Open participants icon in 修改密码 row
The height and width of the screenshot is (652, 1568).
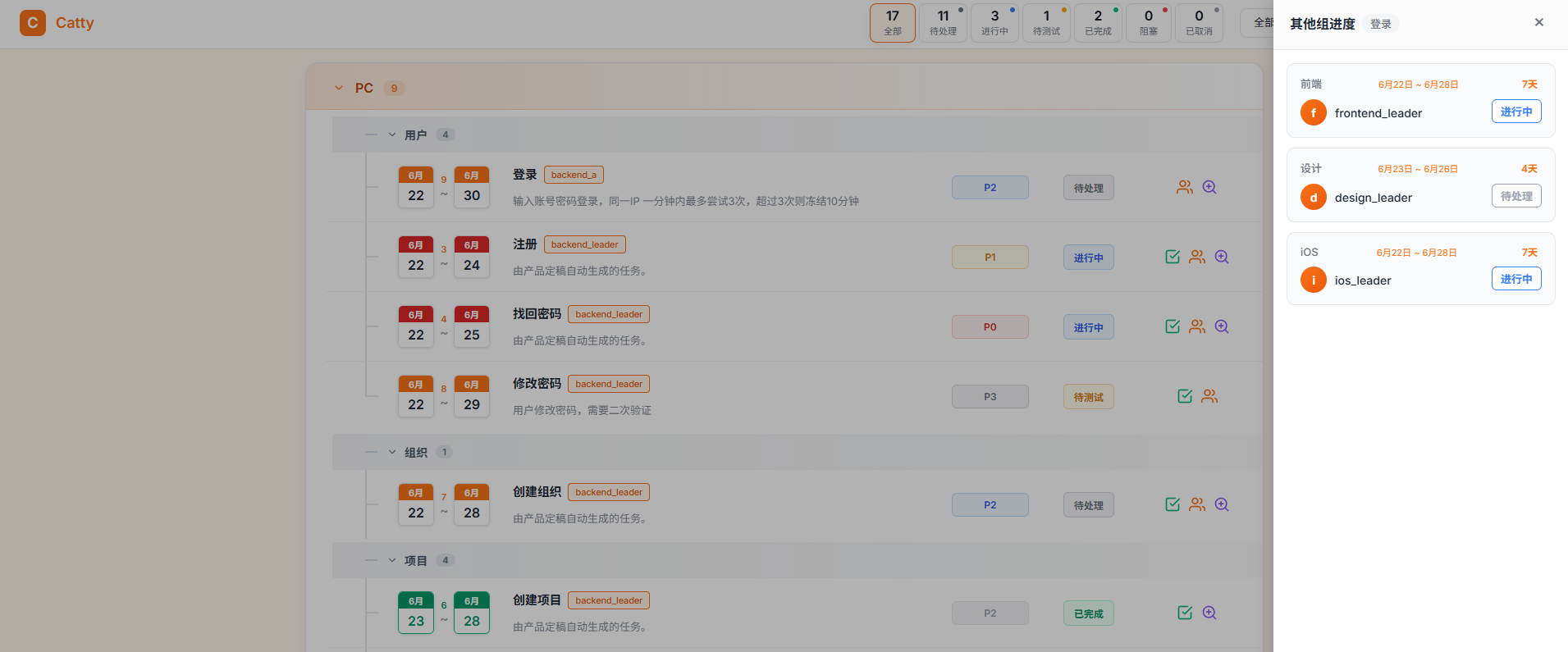tap(1209, 396)
